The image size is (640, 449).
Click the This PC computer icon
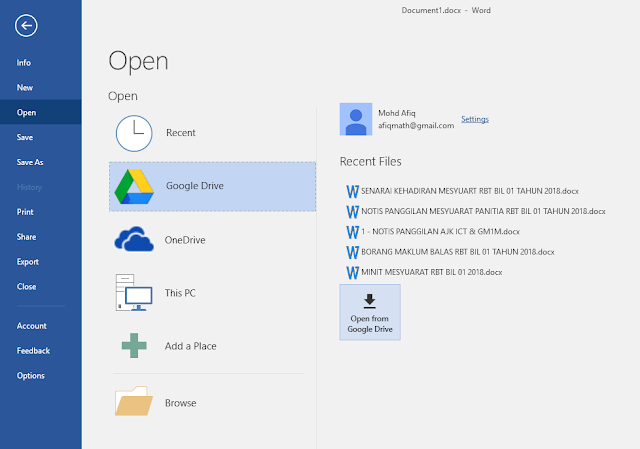[x=134, y=292]
